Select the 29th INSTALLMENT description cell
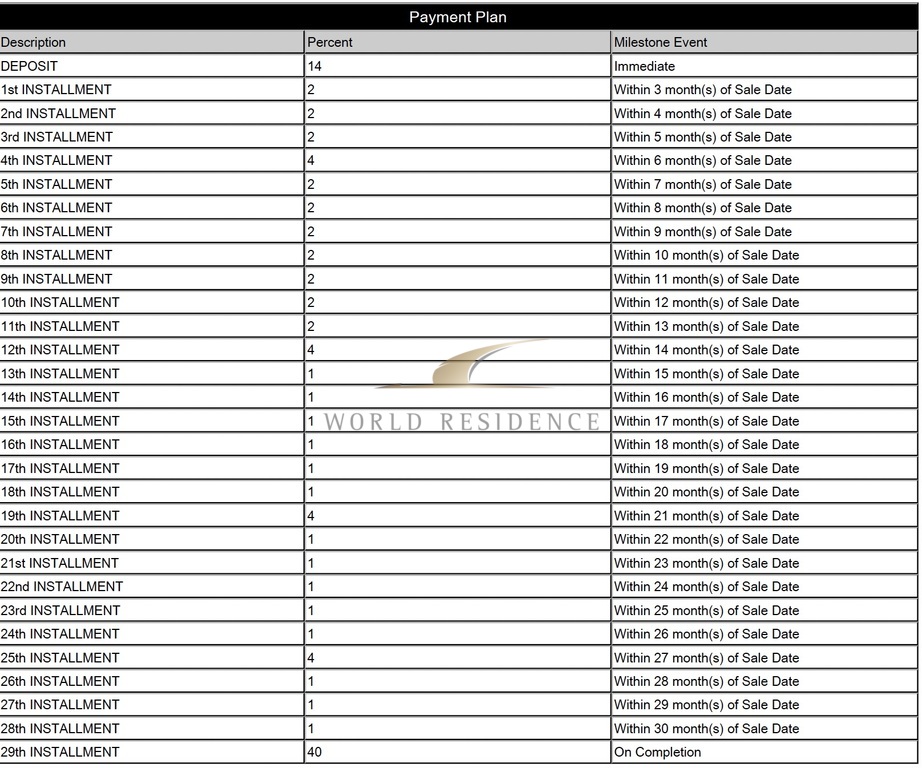The image size is (922, 768). click(x=60, y=753)
